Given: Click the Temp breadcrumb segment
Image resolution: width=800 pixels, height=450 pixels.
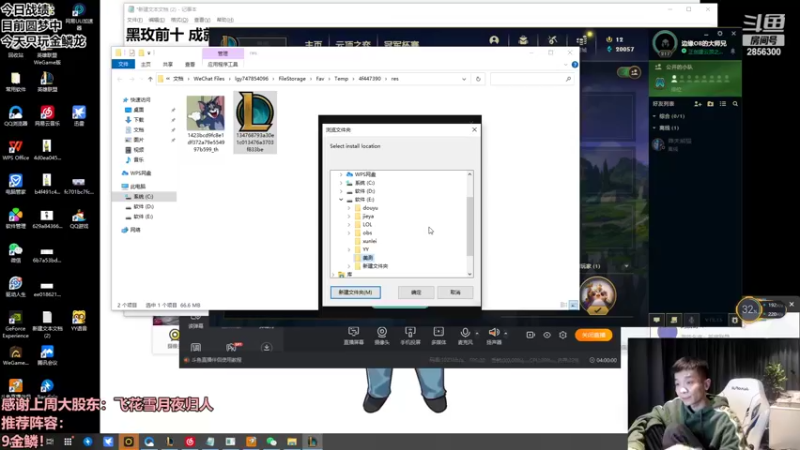Looking at the screenshot, I should point(341,79).
